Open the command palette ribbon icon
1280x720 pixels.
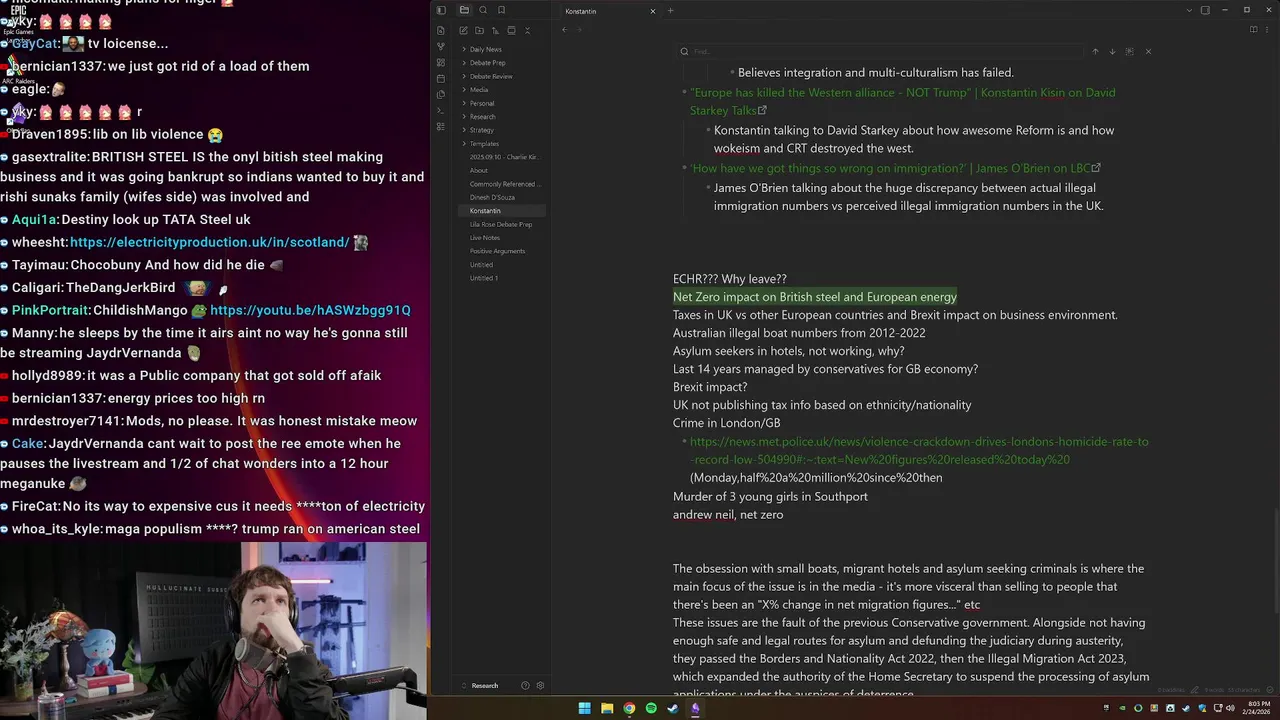click(x=441, y=111)
